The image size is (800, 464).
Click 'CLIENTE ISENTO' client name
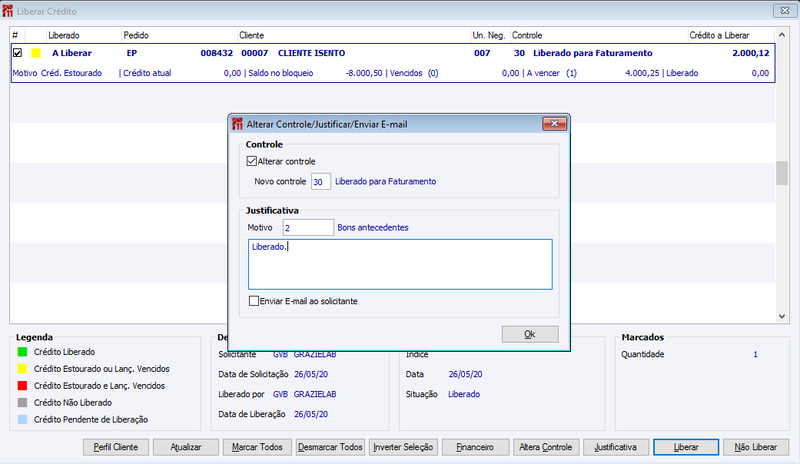tap(311, 53)
